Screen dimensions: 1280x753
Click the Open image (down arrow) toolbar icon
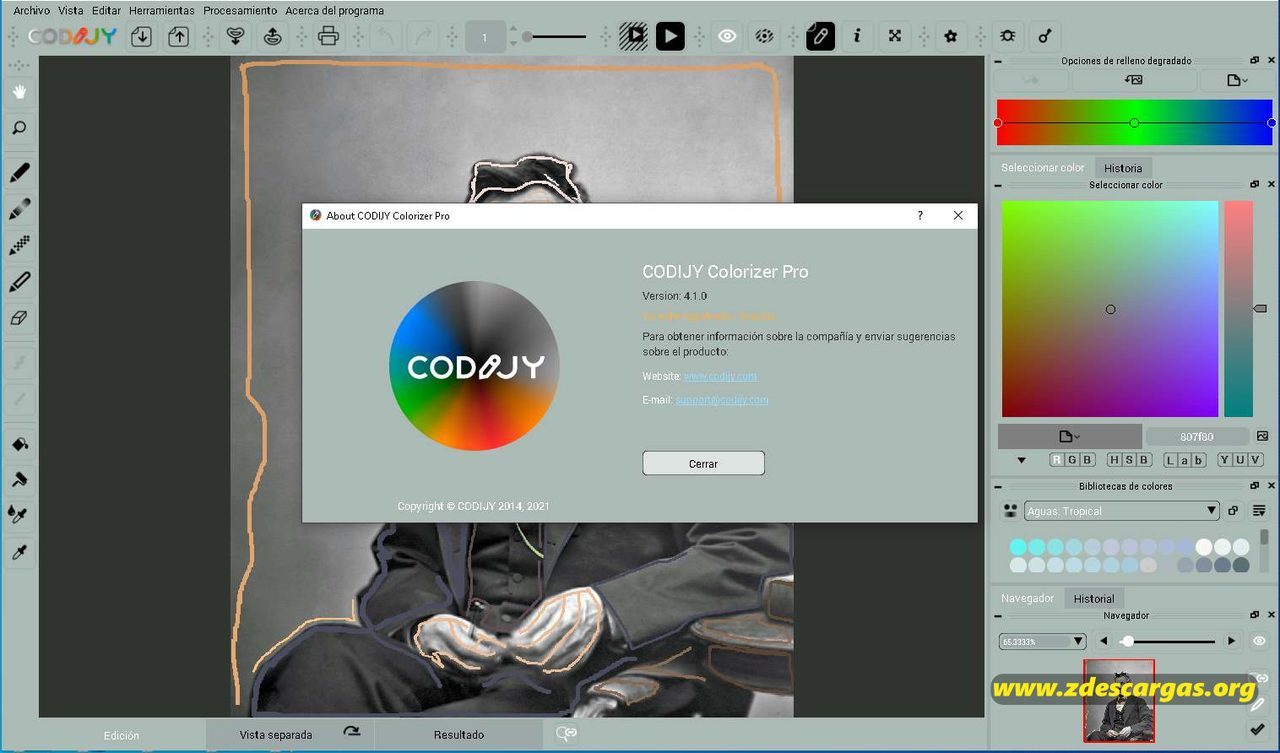coord(141,37)
